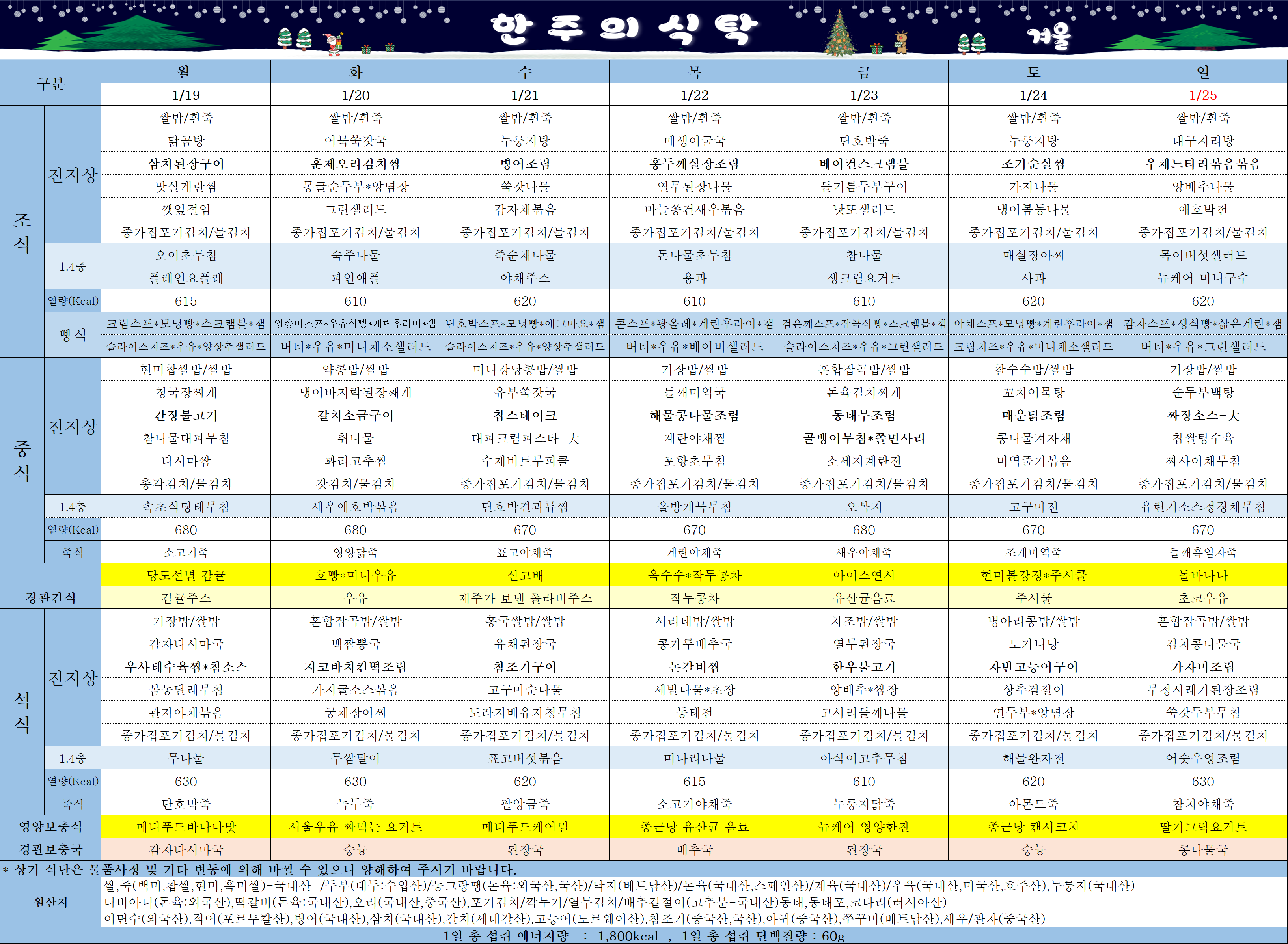Click the 구분 header cell
The image size is (1288, 944).
(50, 84)
